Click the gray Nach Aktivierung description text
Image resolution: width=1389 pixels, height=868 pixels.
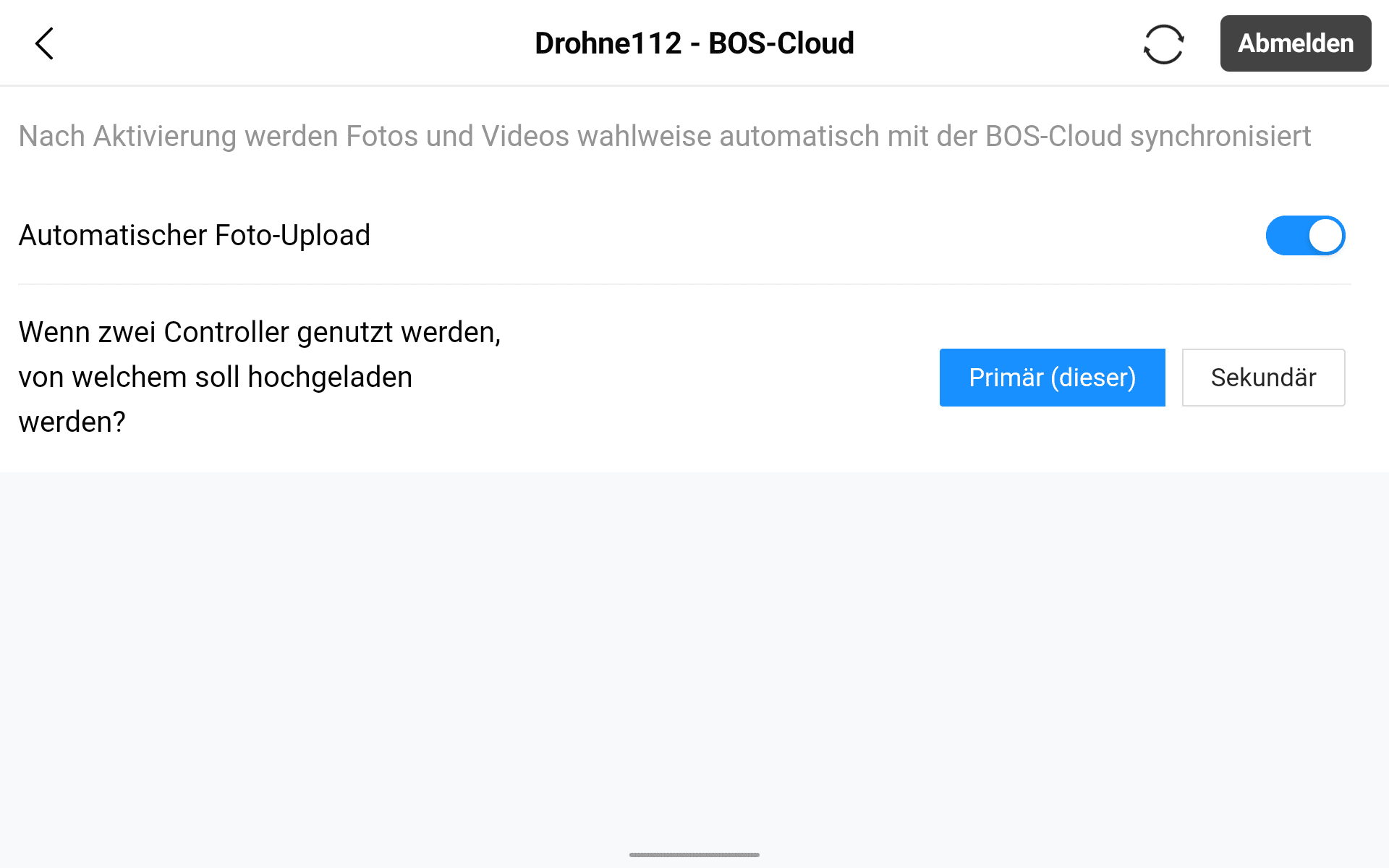[664, 137]
